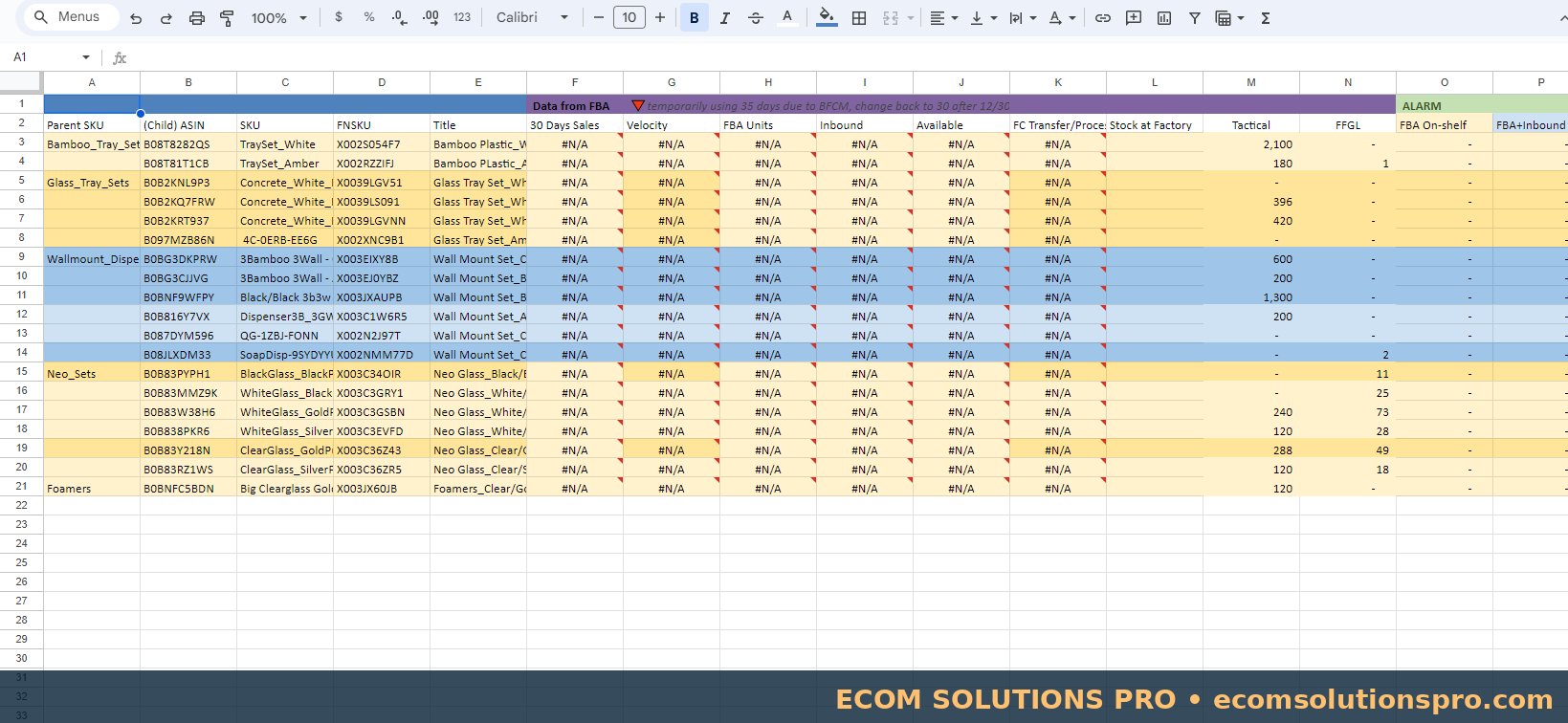Open the fill color picker
This screenshot has height=723, width=1568.
[x=828, y=17]
